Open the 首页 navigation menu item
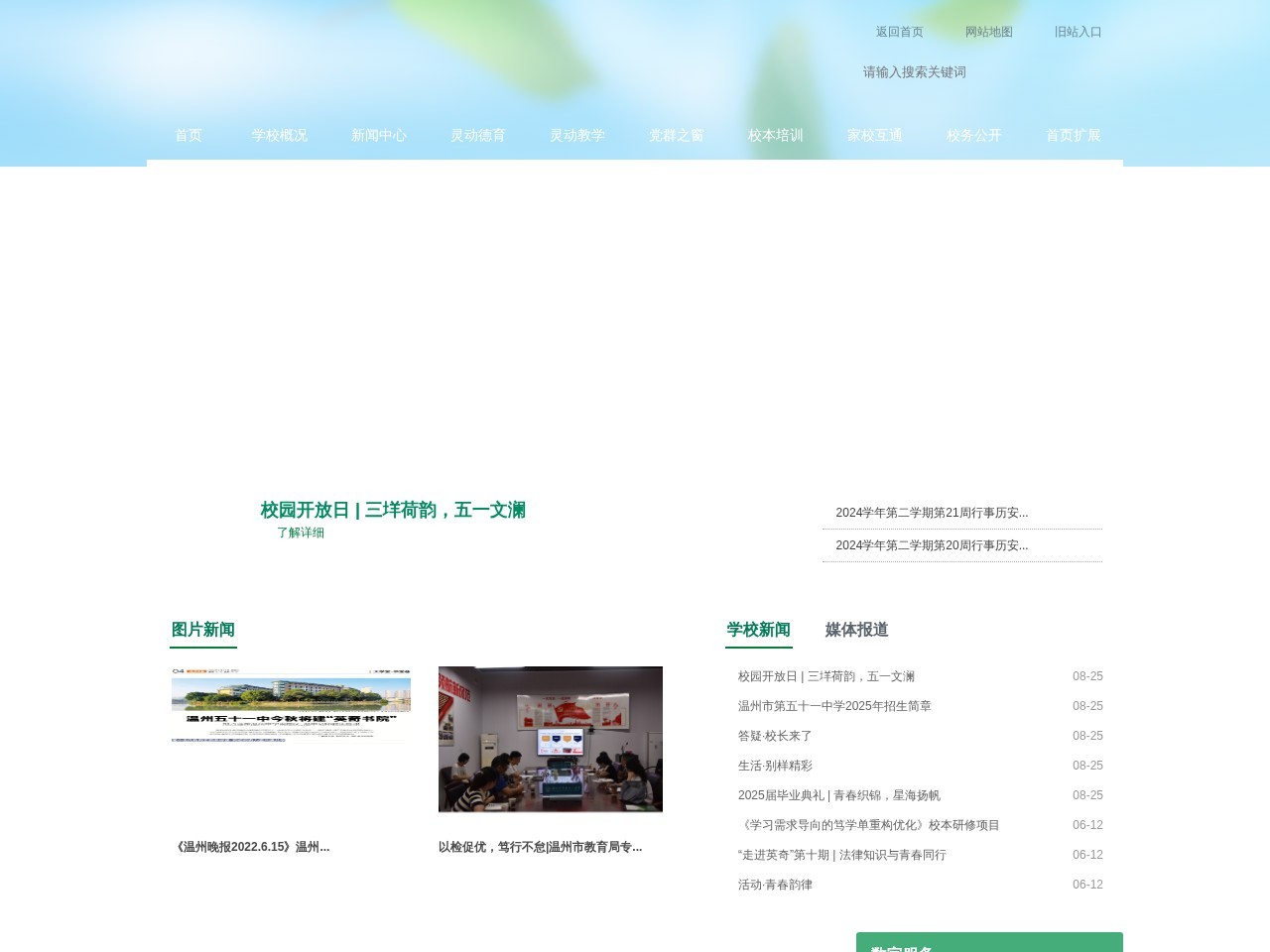This screenshot has width=1270, height=952. [x=189, y=136]
